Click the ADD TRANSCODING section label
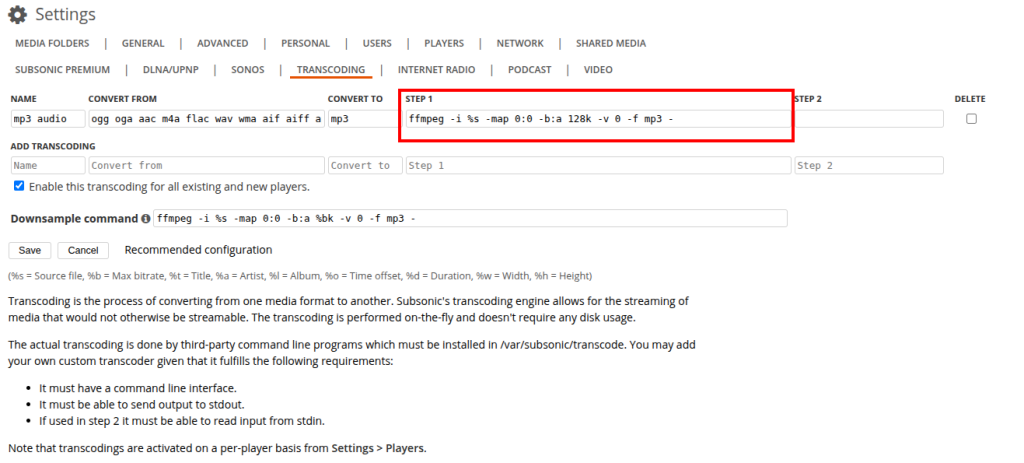1024x463 pixels. pos(53,146)
